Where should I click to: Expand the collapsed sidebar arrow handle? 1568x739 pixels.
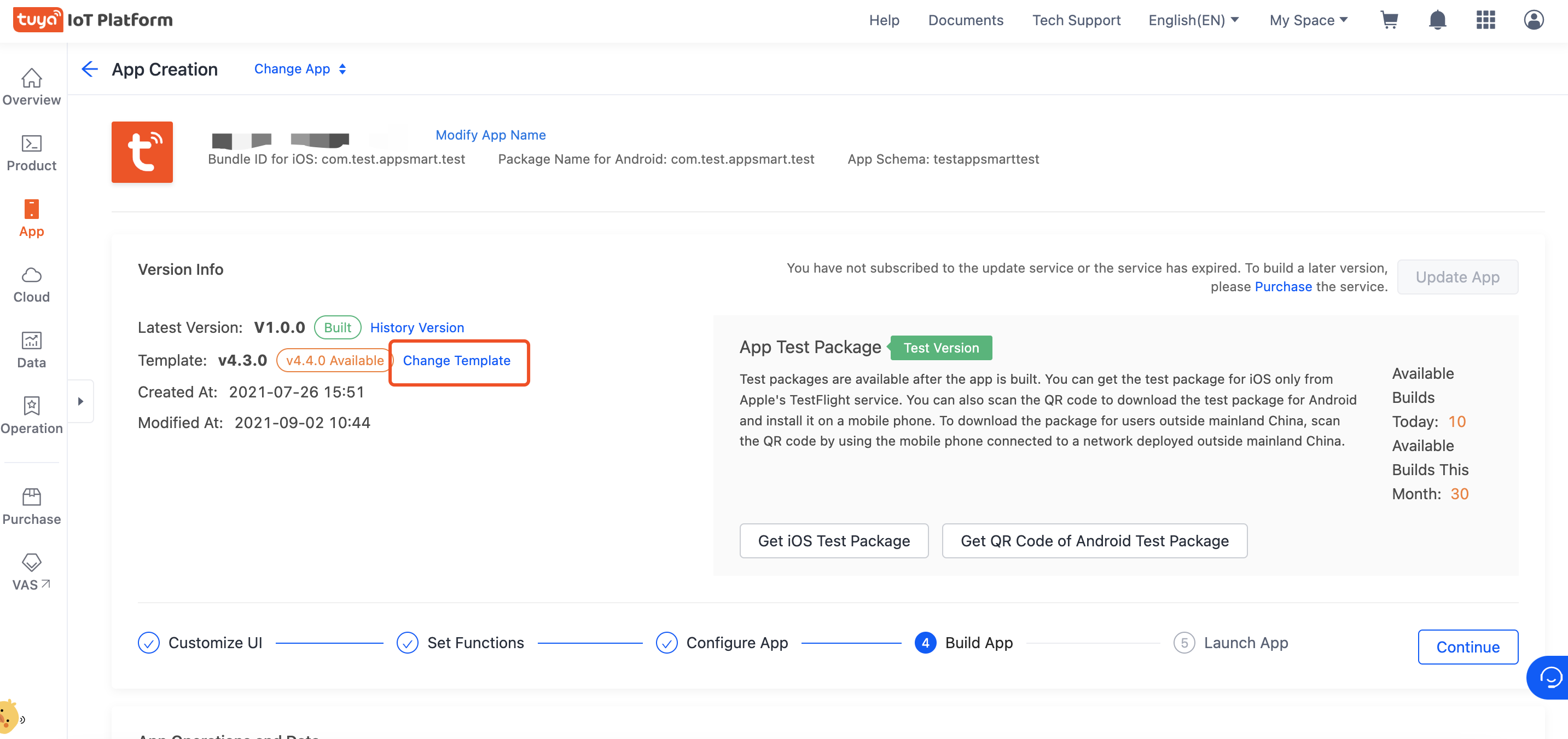click(80, 401)
